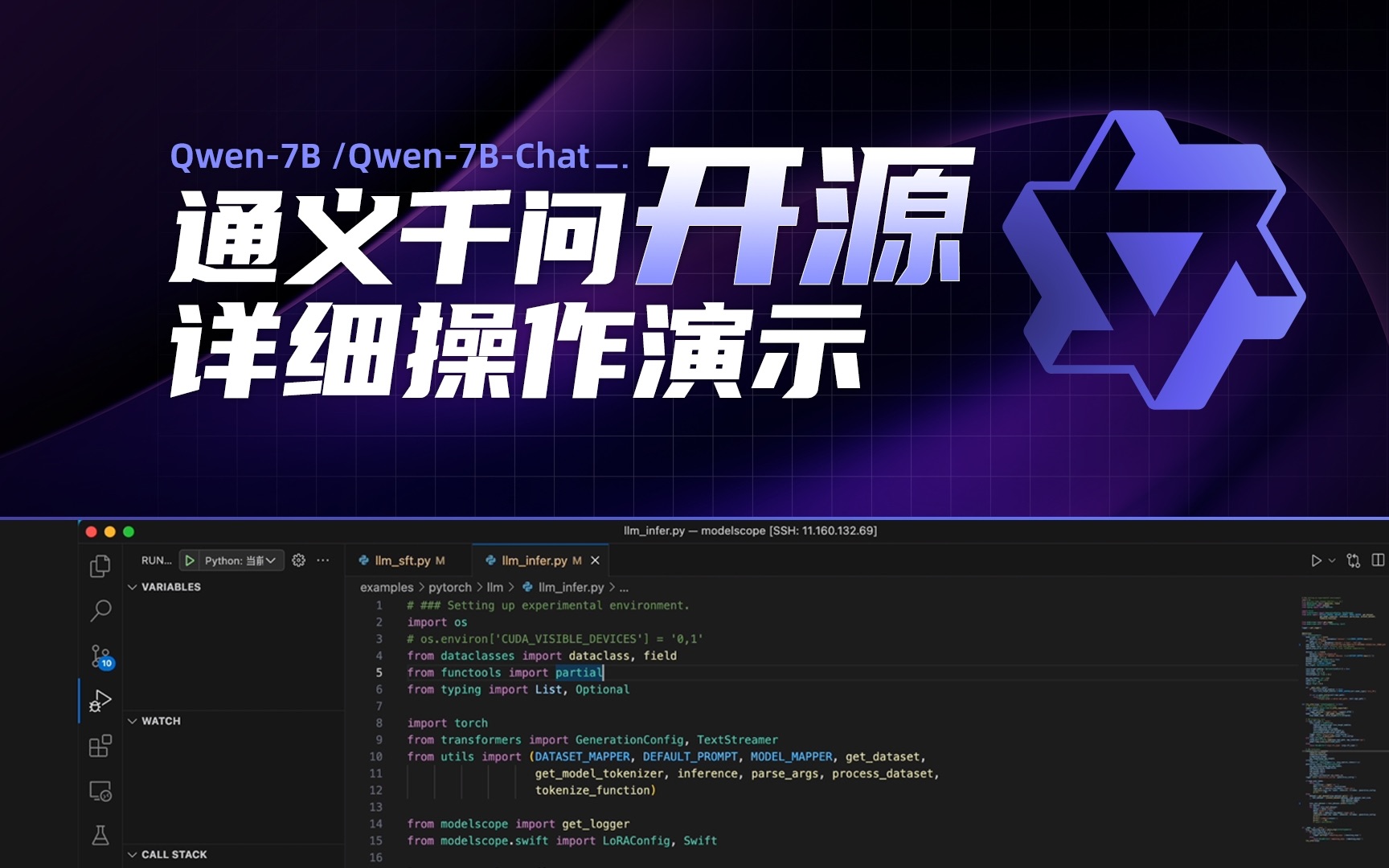This screenshot has width=1389, height=868.
Task: Open changes compare icon in editor toolbar
Action: [x=1354, y=560]
